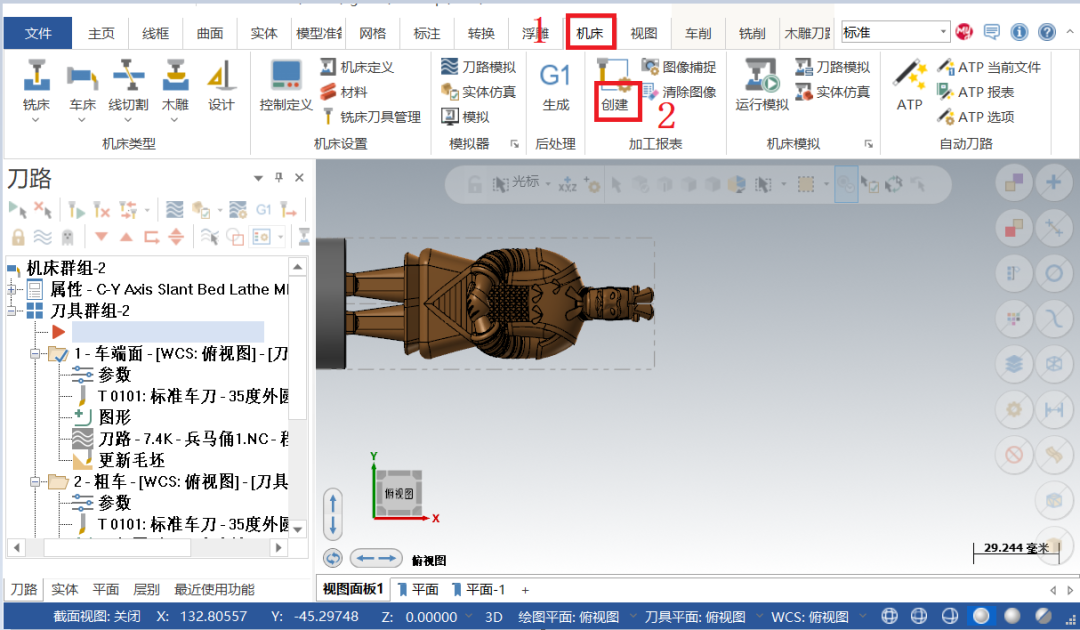Open 机床模拟 group dialog launcher
This screenshot has width=1080, height=630.
pos(869,144)
